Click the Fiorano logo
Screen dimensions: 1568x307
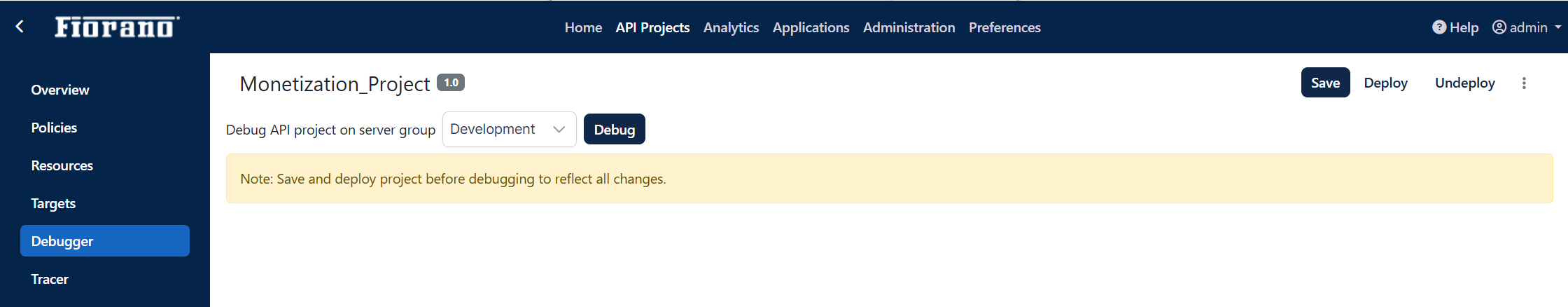[x=117, y=27]
